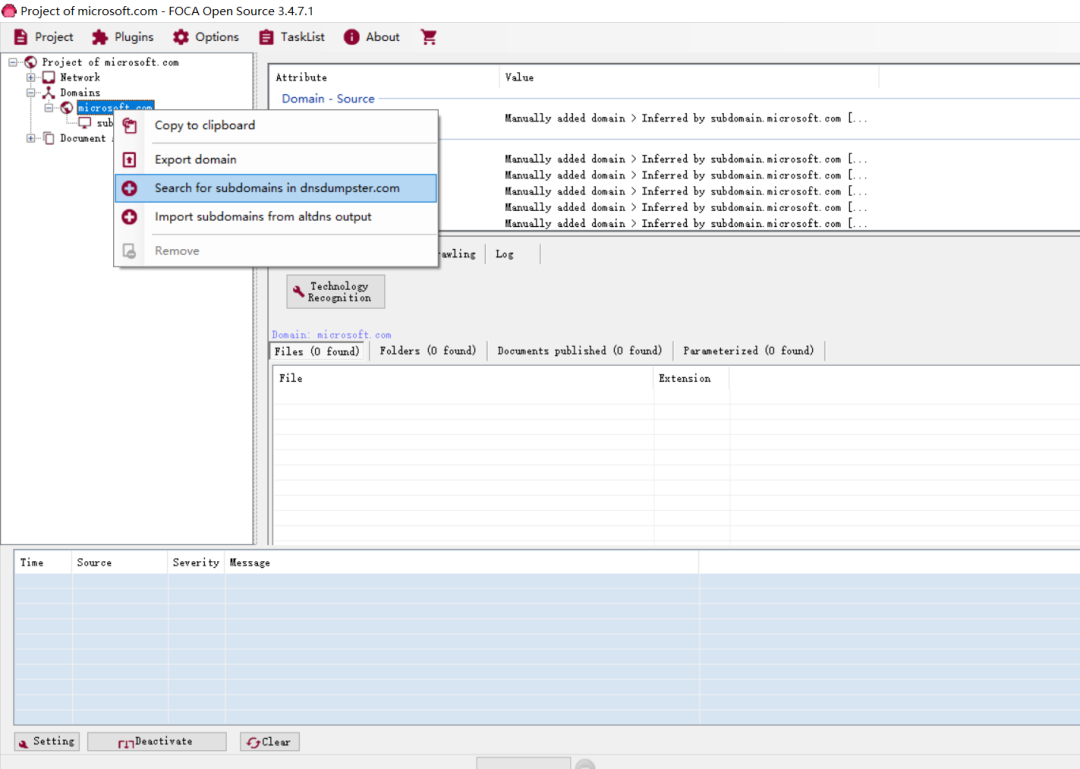Click the plus icon beside dnsdumpster search
Screen dimensions: 1080x769
[129, 188]
